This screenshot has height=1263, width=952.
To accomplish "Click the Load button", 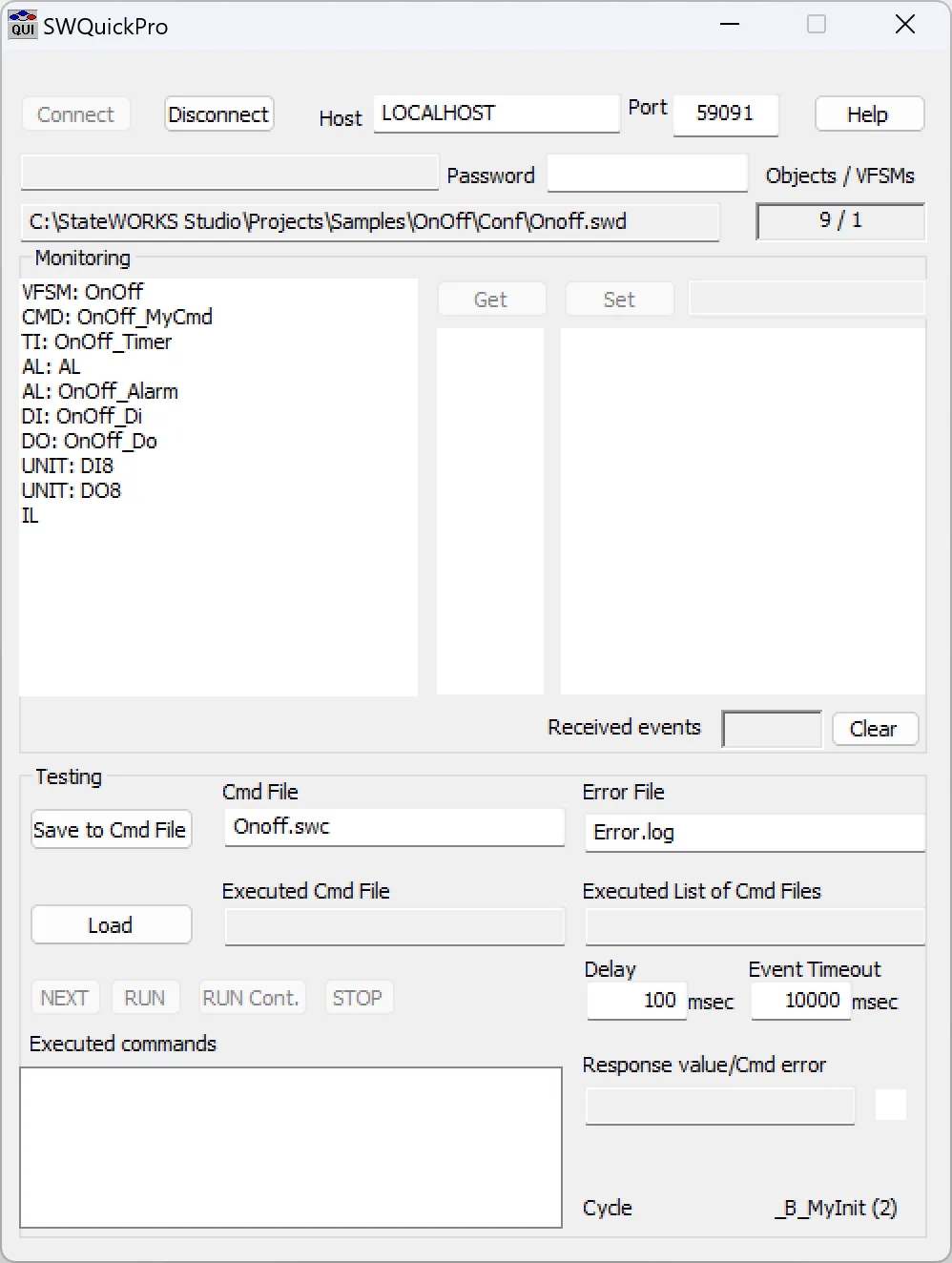I will tap(111, 925).
